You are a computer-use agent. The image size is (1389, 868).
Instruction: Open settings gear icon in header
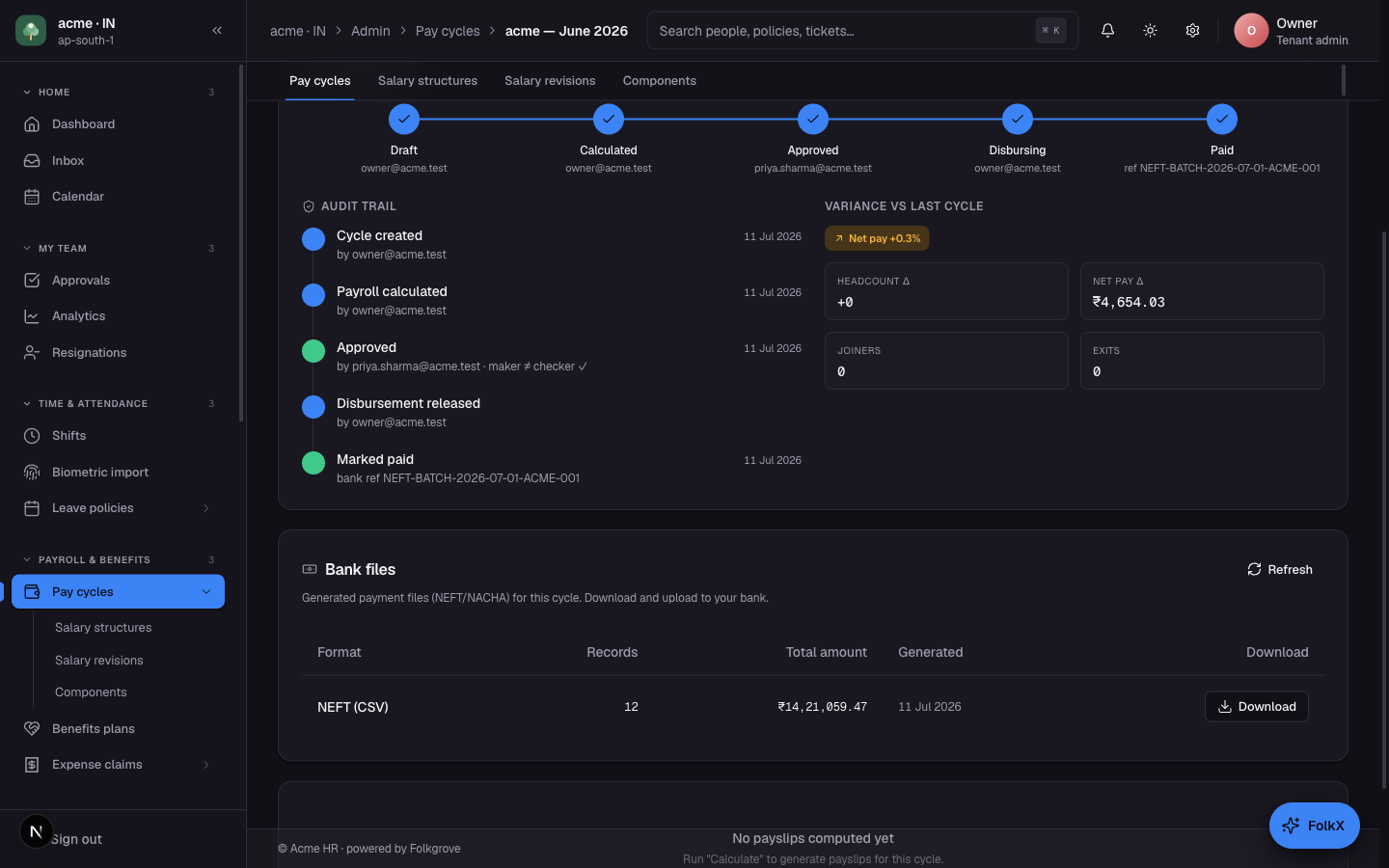coord(1192,31)
